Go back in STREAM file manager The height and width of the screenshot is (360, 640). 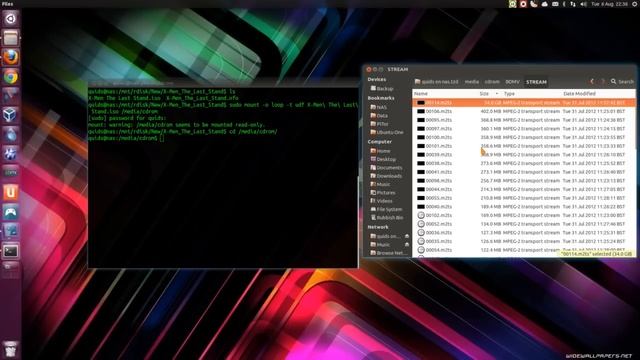tap(592, 82)
